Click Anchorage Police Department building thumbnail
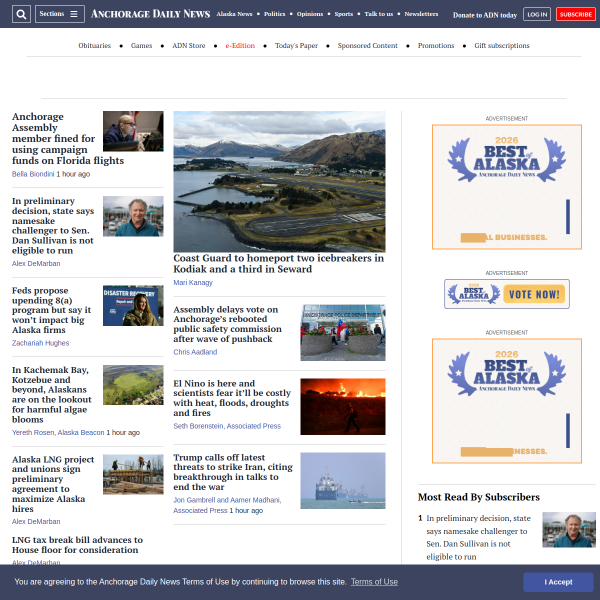Screen dimensions: 600x600 point(343,333)
